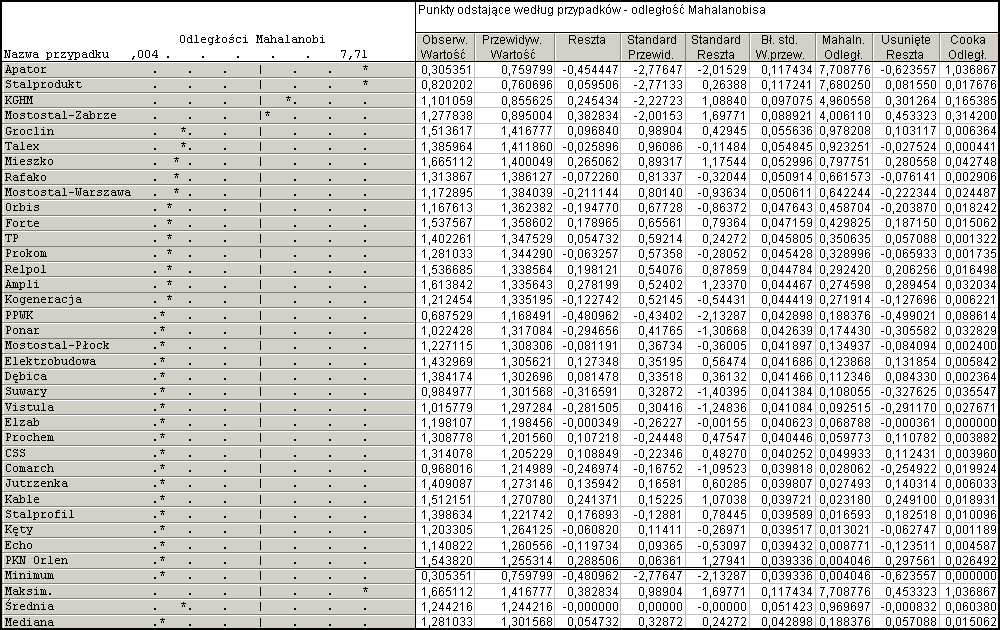
Task: Select the 'Apator' case name
Action: click(x=26, y=70)
